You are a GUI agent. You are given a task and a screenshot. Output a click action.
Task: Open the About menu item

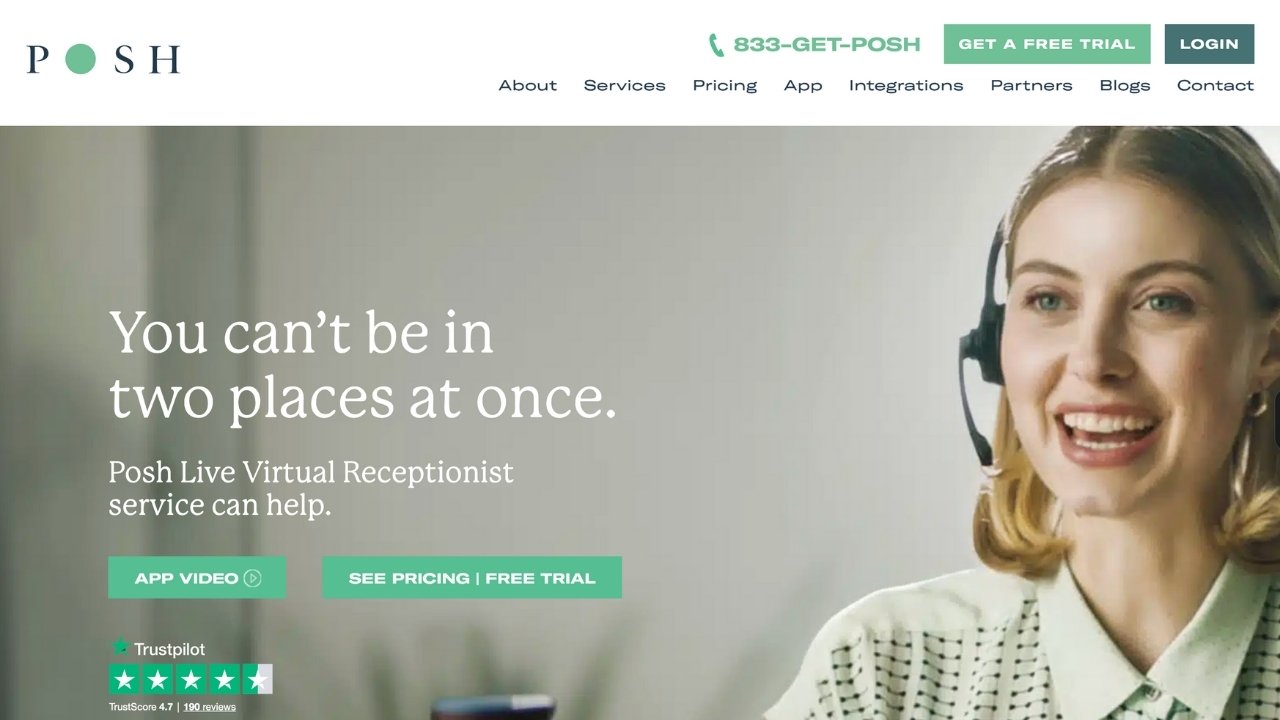click(x=528, y=86)
